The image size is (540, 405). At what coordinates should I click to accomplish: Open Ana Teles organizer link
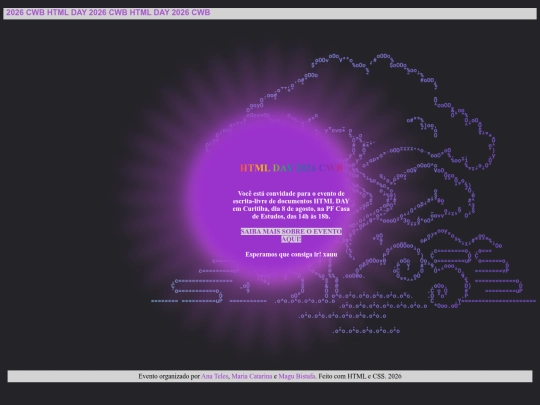coord(215,376)
